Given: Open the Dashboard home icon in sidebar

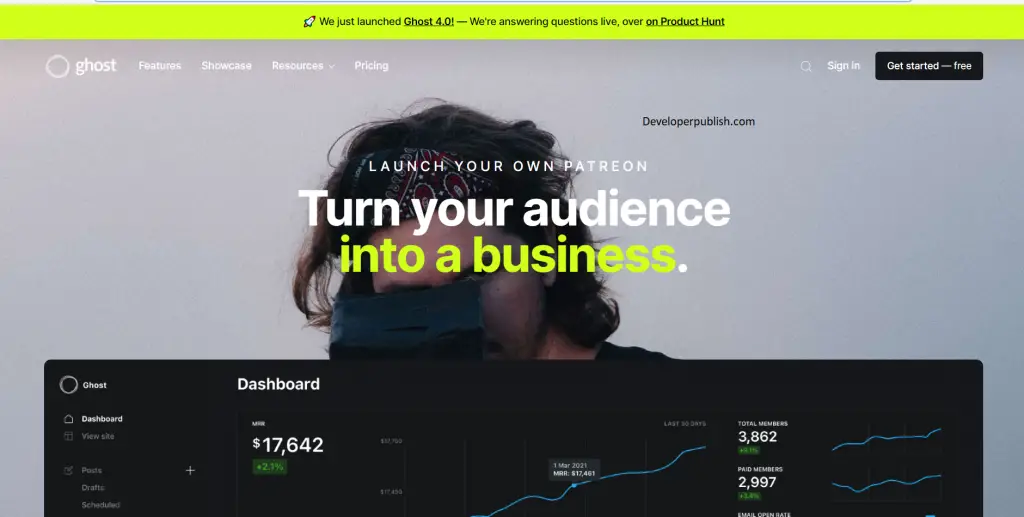Looking at the screenshot, I should [x=69, y=418].
